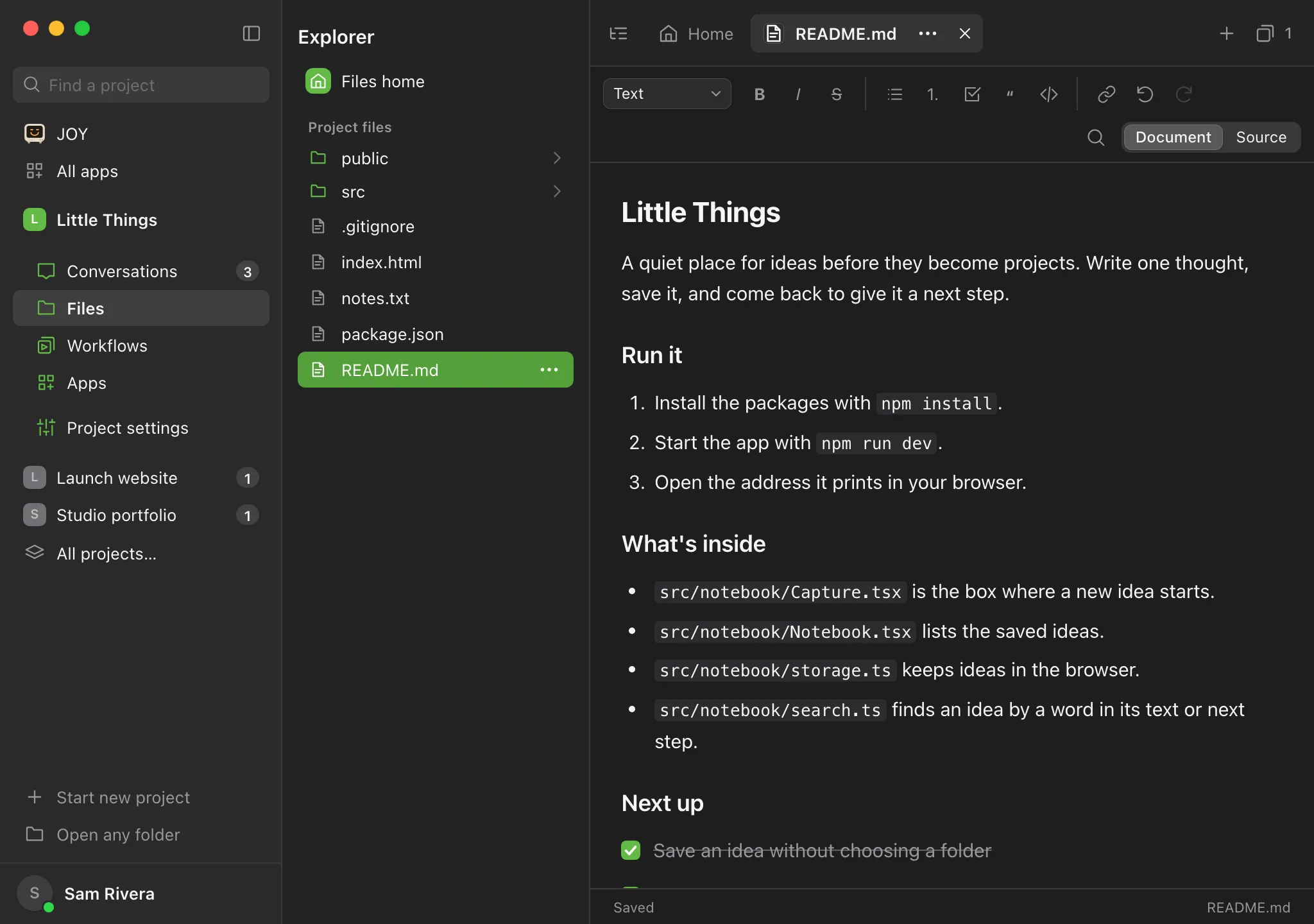The width and height of the screenshot is (1314, 924).
Task: Open All projects list
Action: pos(141,553)
